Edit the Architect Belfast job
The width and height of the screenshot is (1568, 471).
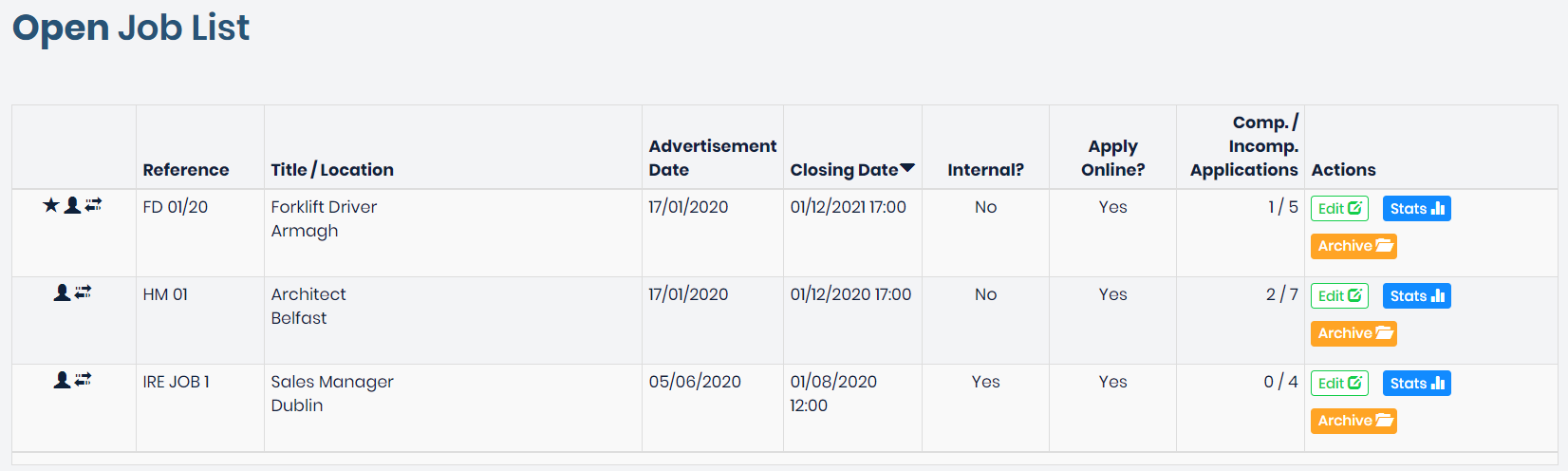pos(1339,296)
